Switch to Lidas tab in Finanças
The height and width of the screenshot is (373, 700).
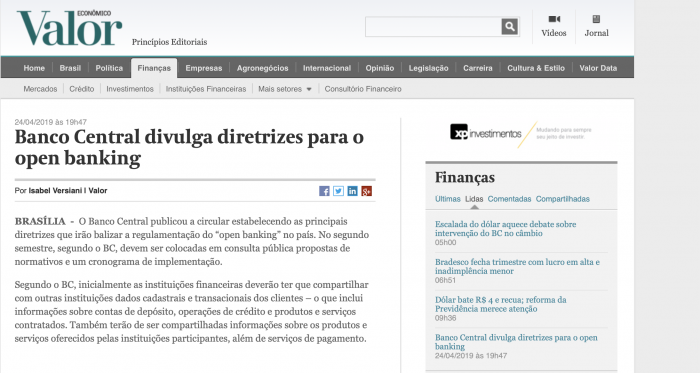tap(474, 199)
